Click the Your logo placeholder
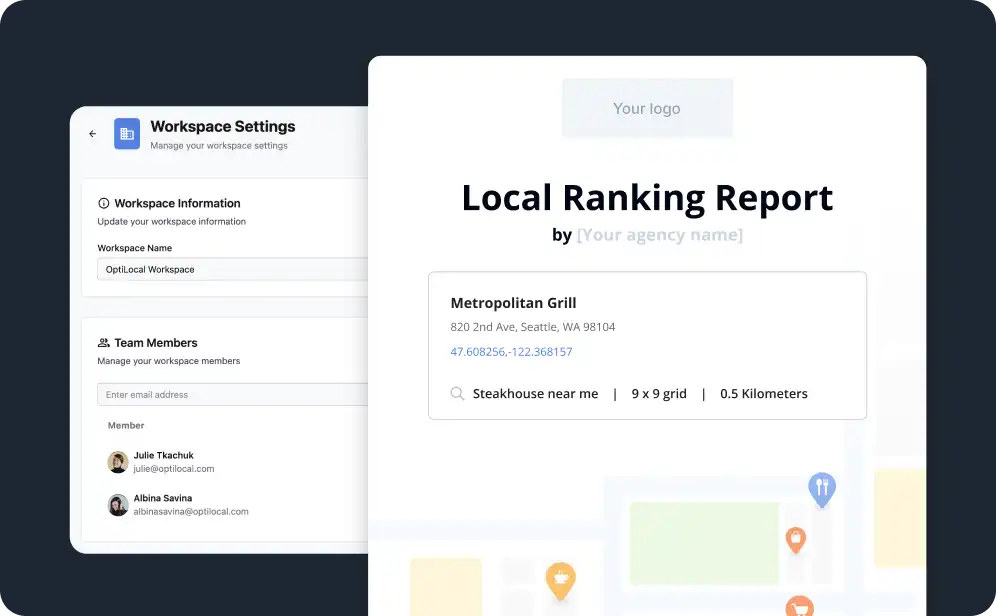Screen dimensions: 996x616 click(x=647, y=108)
